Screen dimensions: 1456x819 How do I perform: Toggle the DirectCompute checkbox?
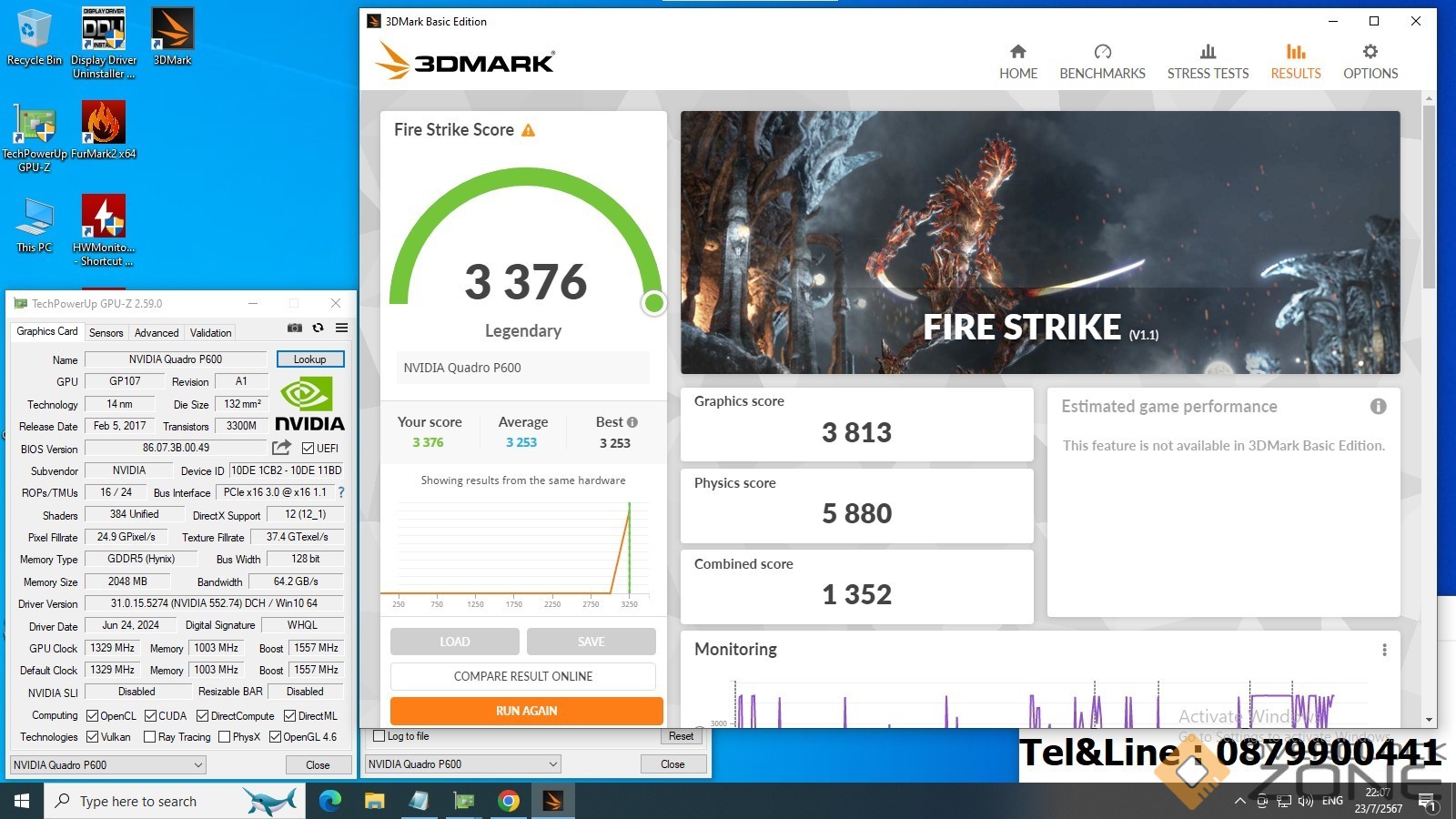202,716
